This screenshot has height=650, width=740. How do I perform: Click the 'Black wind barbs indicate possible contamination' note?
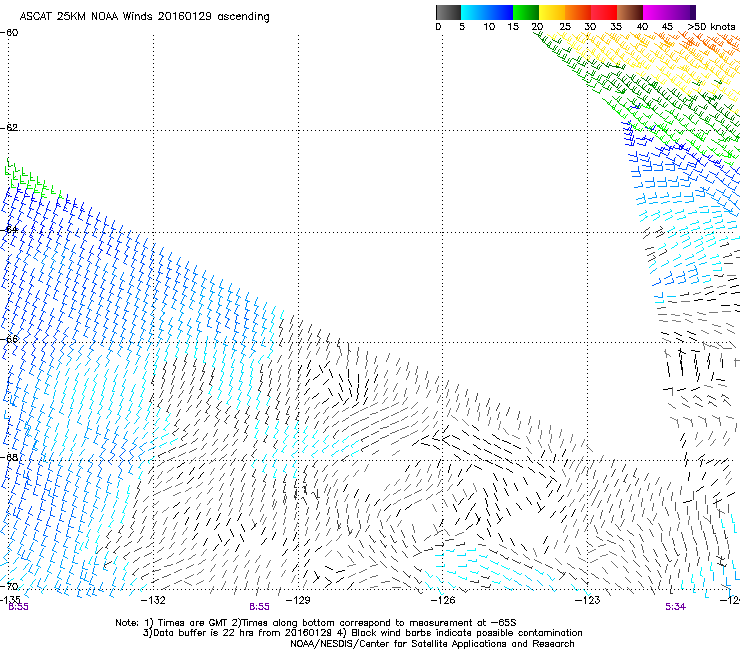tap(466, 633)
